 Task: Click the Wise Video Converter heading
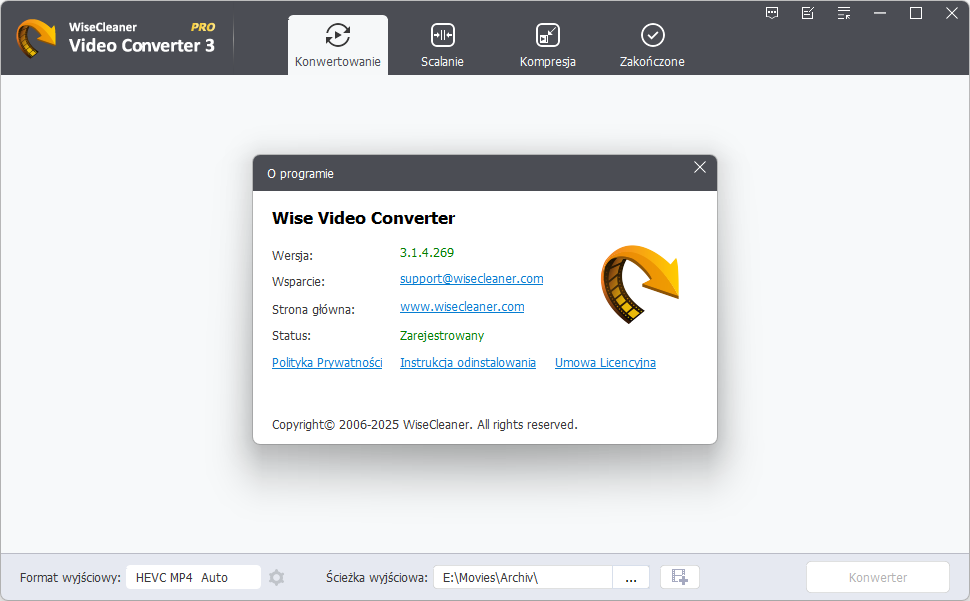[x=364, y=218]
